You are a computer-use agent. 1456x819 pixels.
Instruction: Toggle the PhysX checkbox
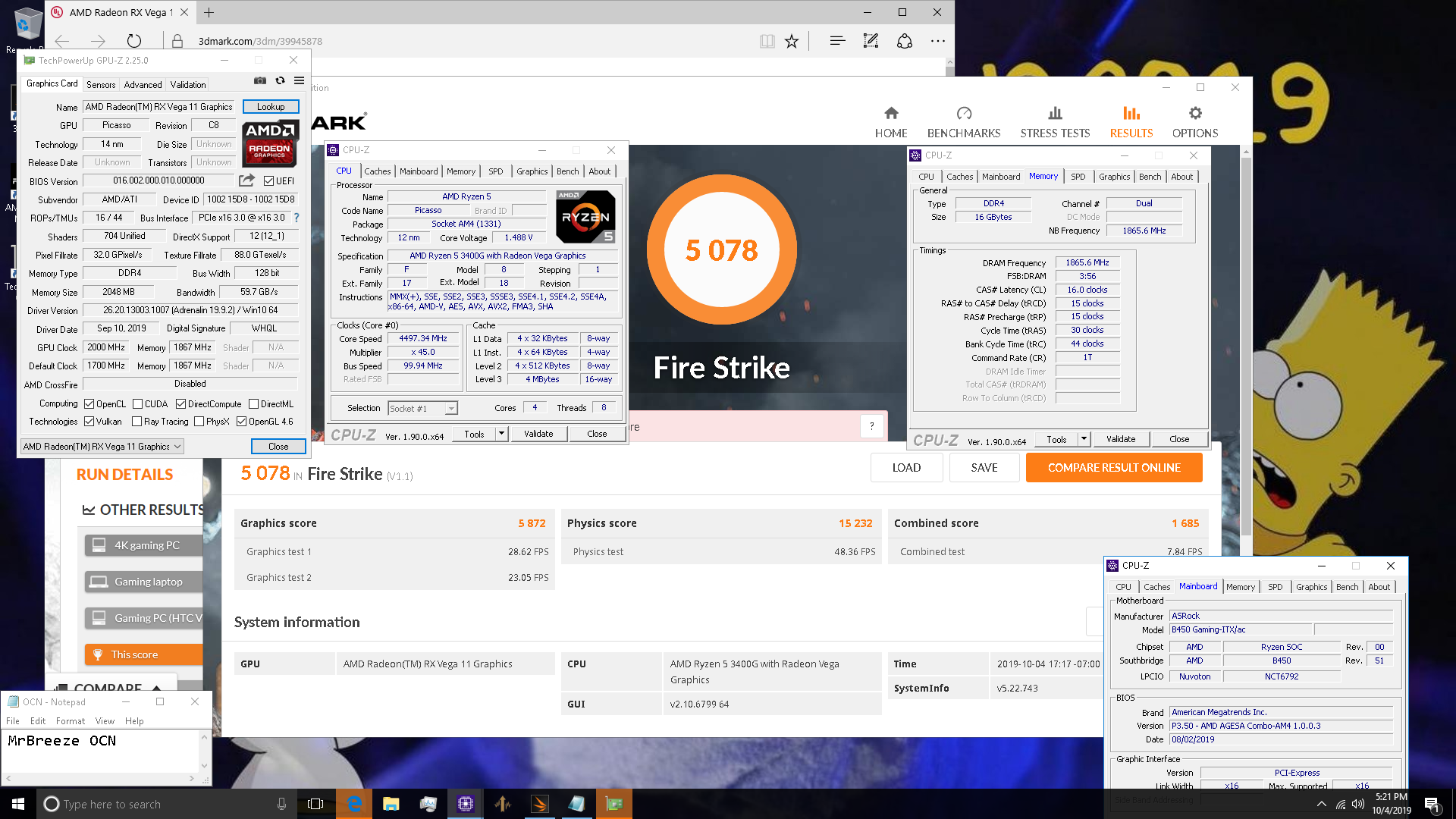coord(199,422)
